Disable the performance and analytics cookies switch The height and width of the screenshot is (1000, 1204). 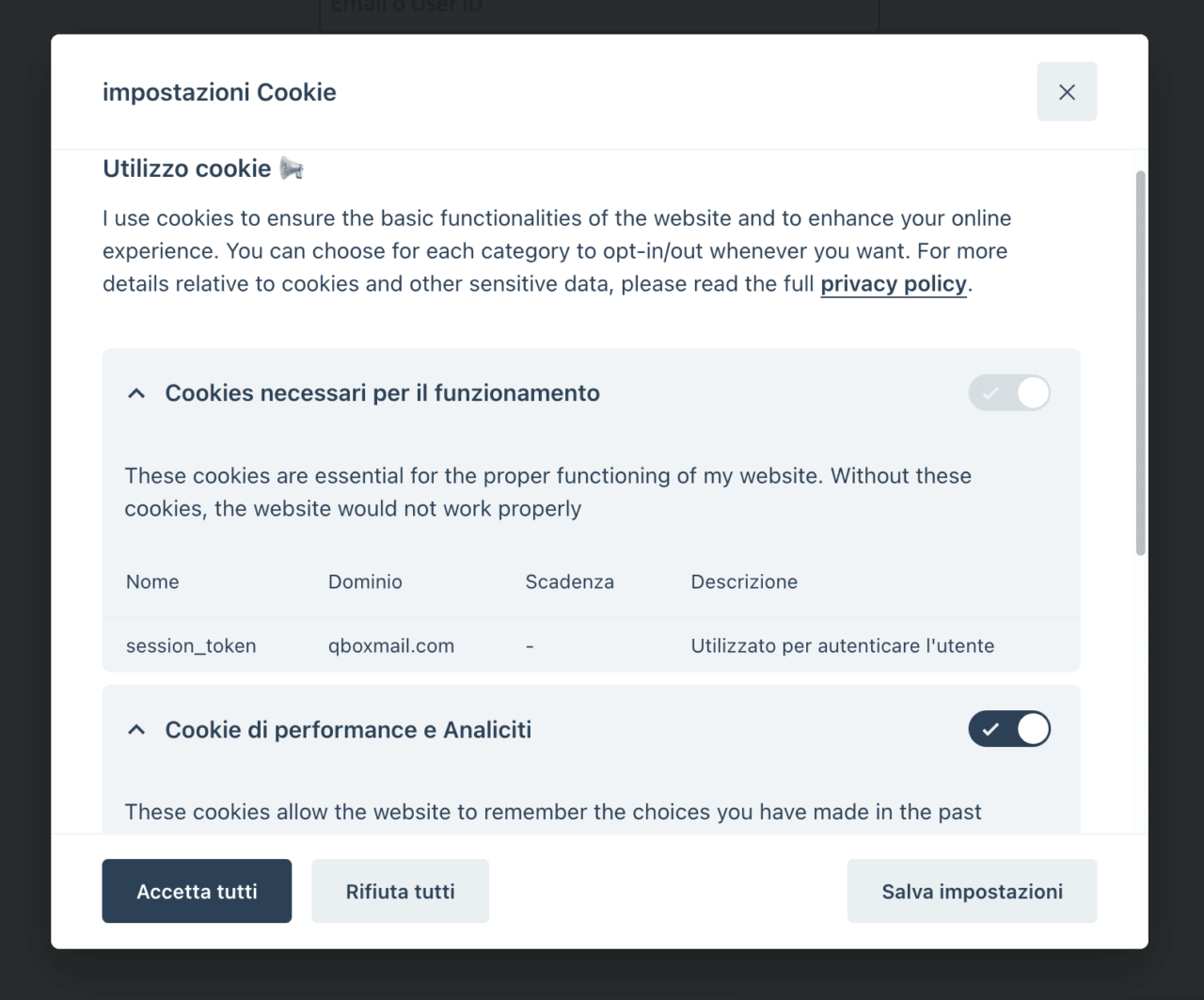pos(1009,729)
